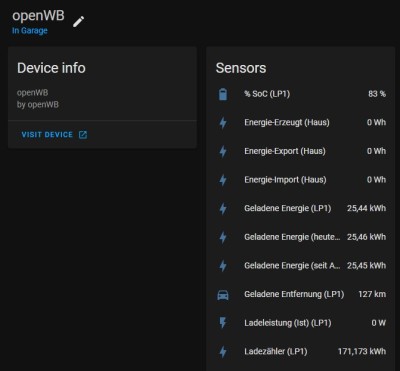Click the openWB device title
The width and height of the screenshot is (400, 371).
point(38,16)
